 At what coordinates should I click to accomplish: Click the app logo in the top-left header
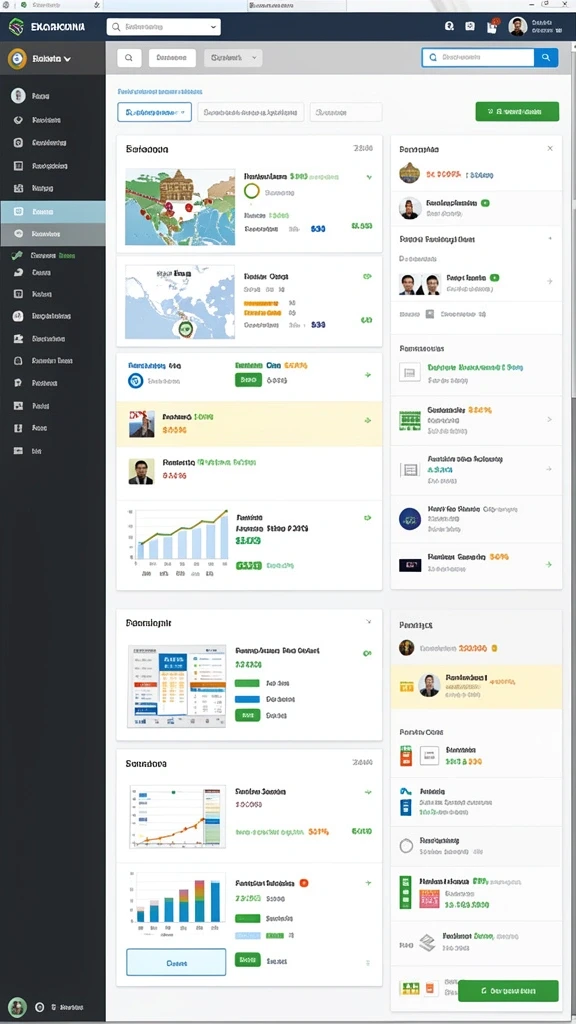[16, 27]
